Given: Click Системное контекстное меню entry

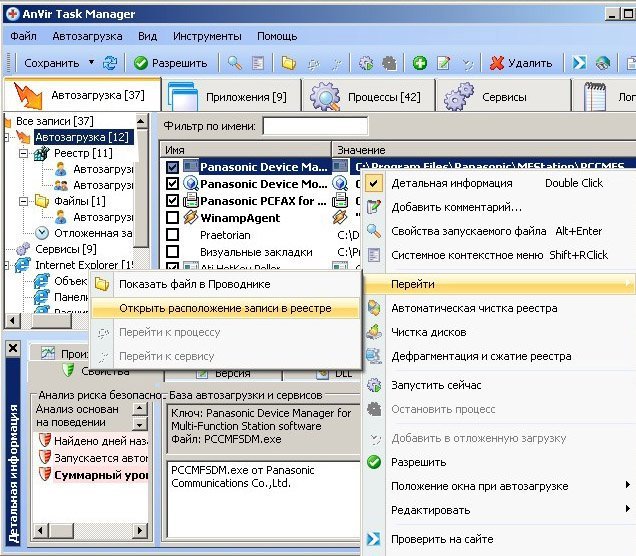Looking at the screenshot, I should (x=499, y=255).
